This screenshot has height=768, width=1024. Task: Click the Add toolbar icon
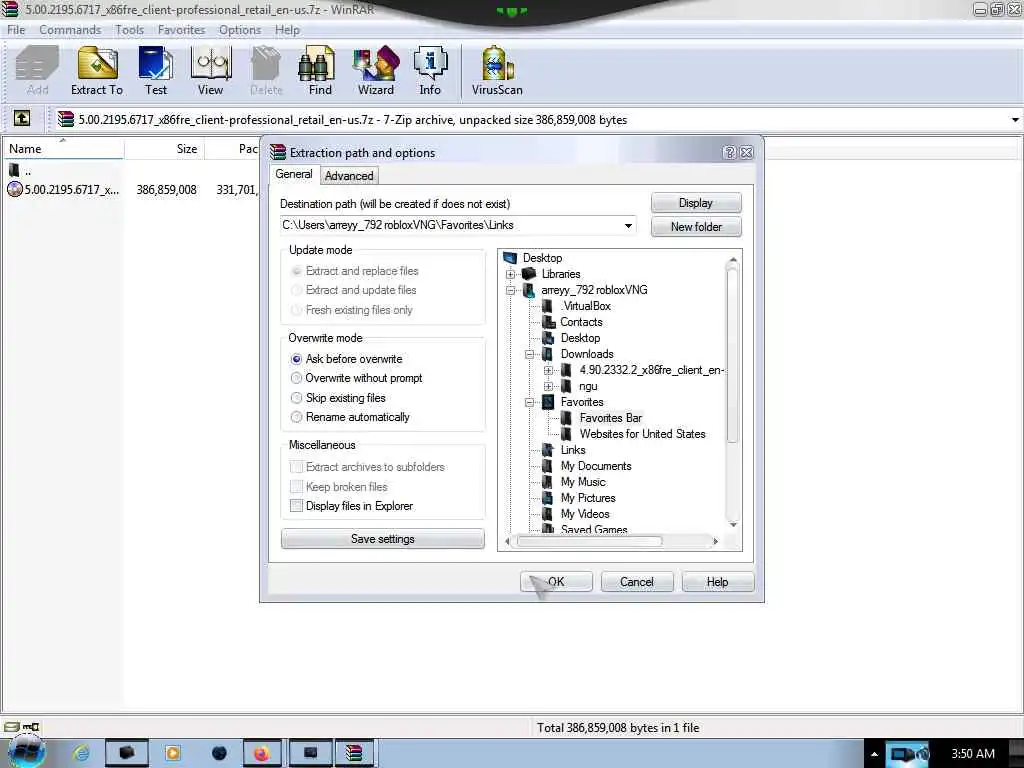[37, 71]
